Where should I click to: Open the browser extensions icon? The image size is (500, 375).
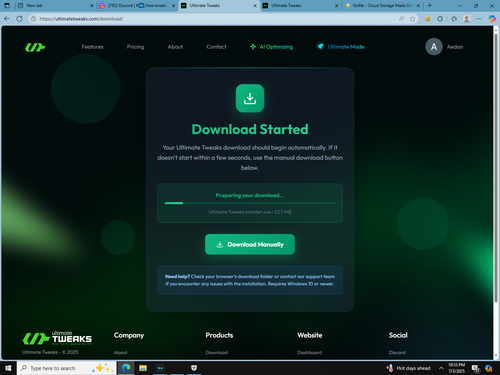(x=440, y=19)
